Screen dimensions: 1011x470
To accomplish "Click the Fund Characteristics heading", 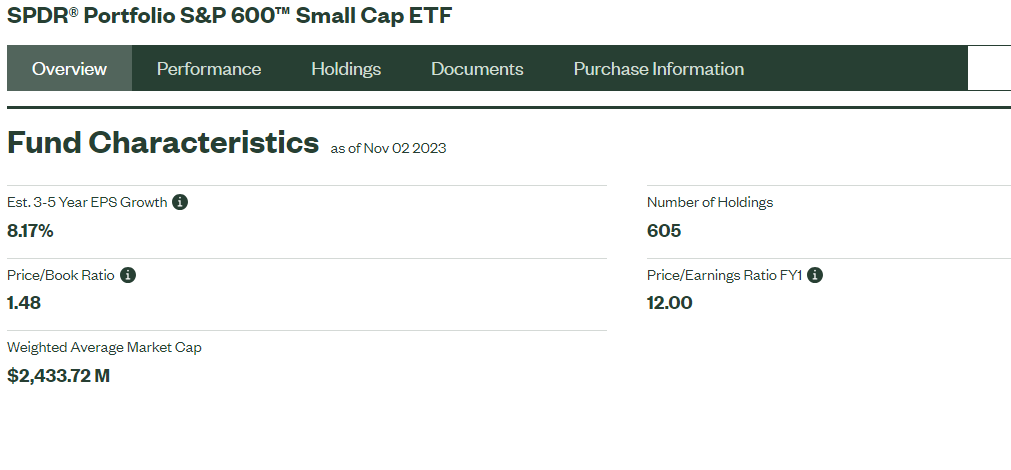I will pyautogui.click(x=163, y=142).
